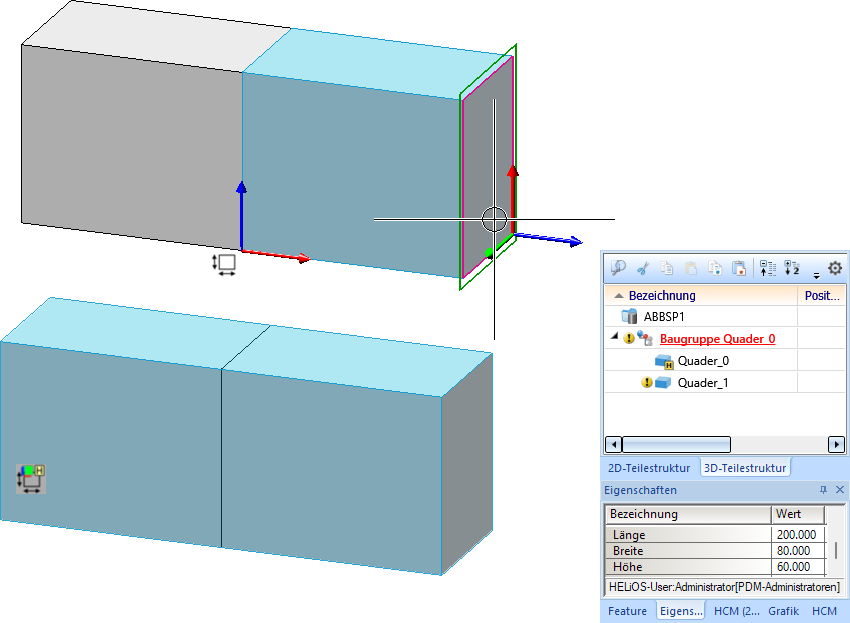Sort by the Bezeichnung column header
Viewport: 850px width, 623px height.
pos(701,296)
